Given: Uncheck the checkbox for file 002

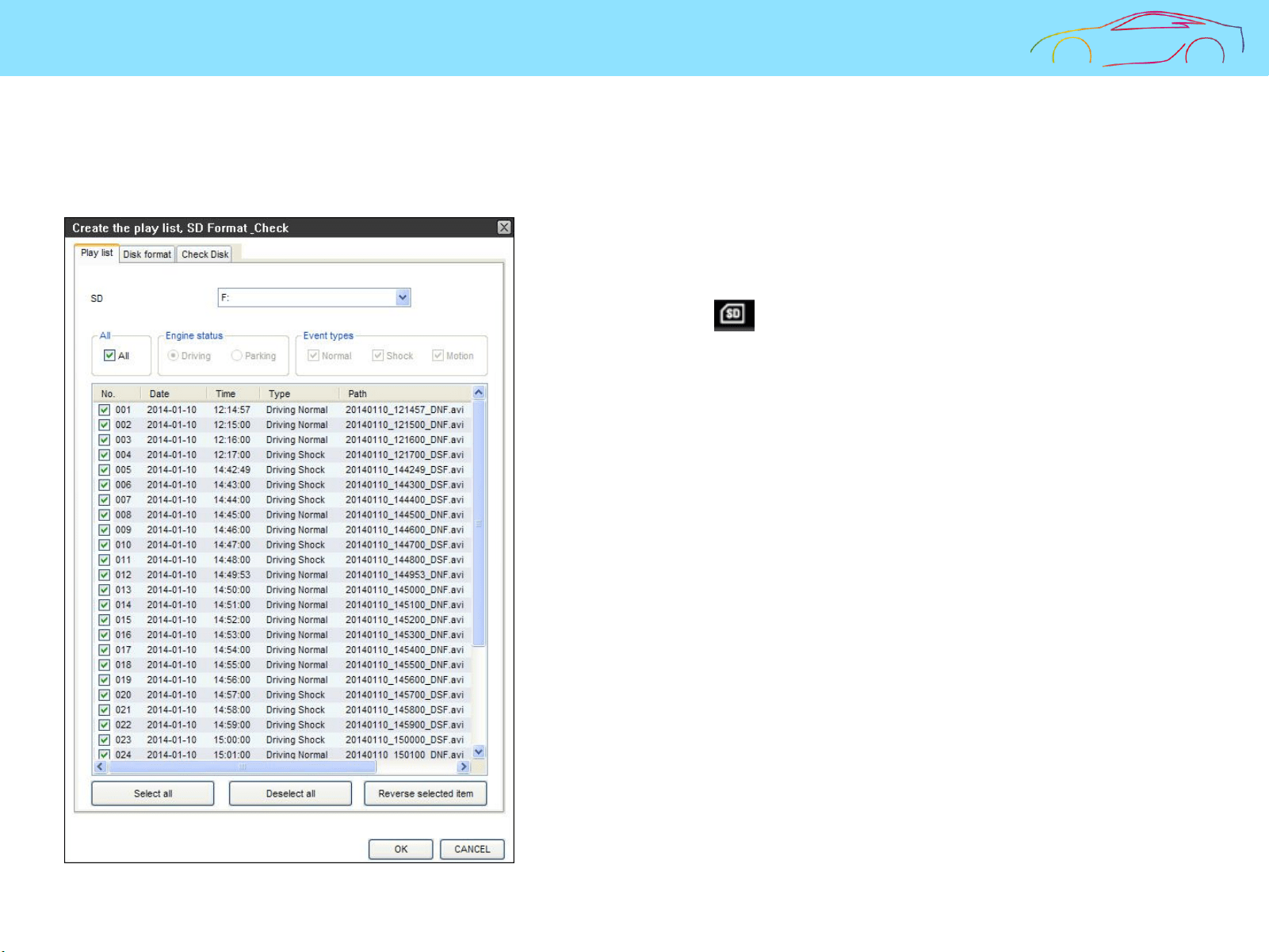Looking at the screenshot, I should (104, 425).
